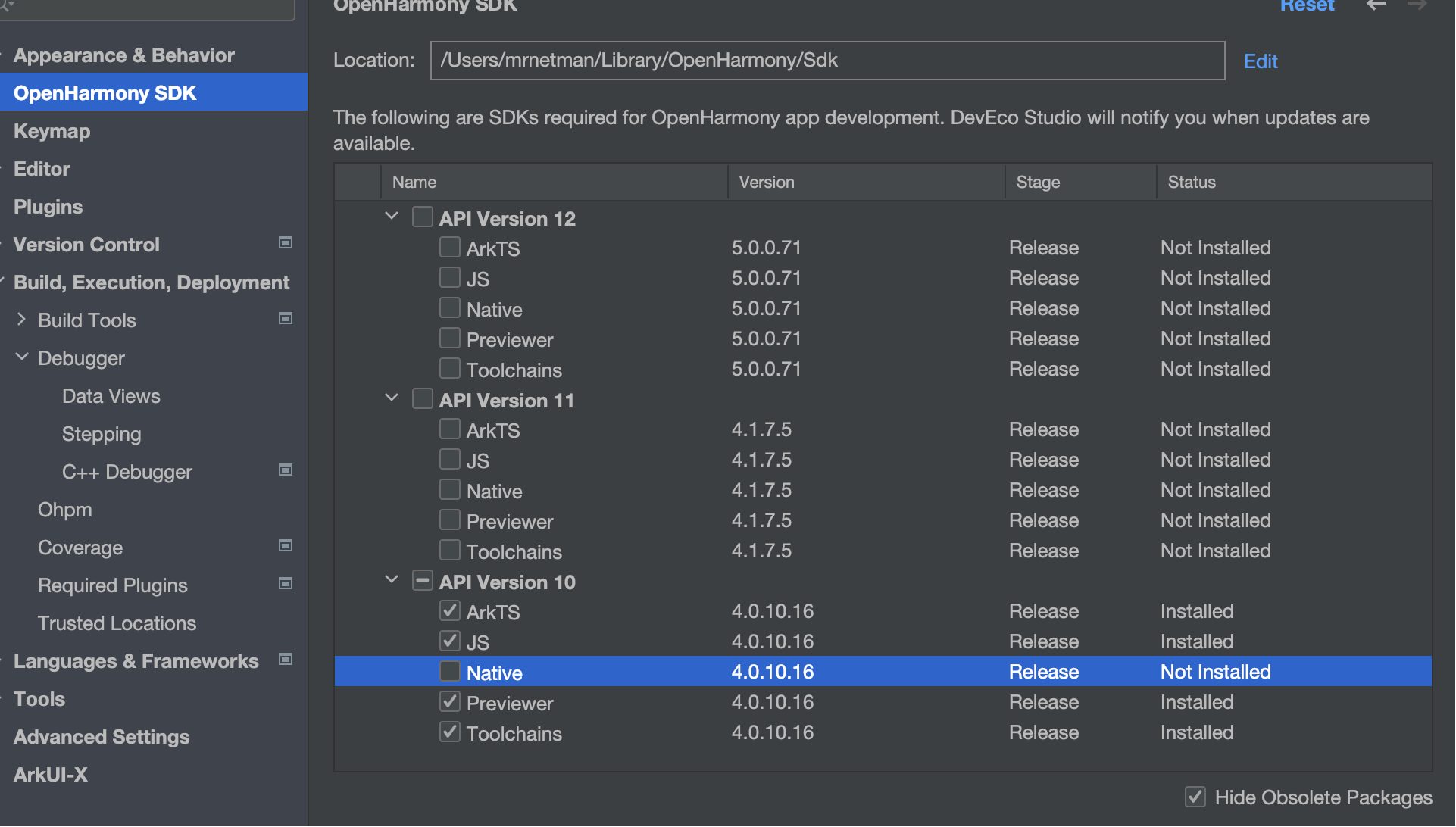Collapse the API Version 11 tree node
The width and height of the screenshot is (1456, 827).
tap(392, 398)
